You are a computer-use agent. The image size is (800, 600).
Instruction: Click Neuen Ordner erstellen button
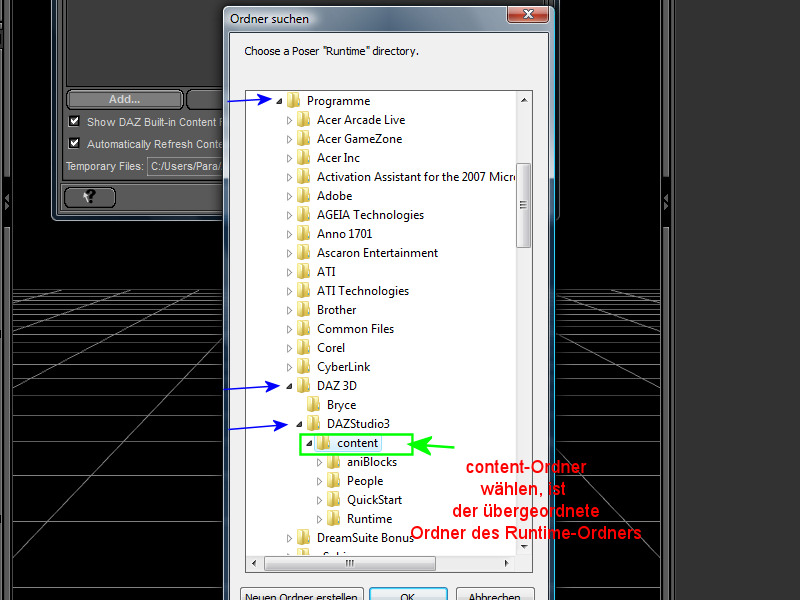pos(302,595)
